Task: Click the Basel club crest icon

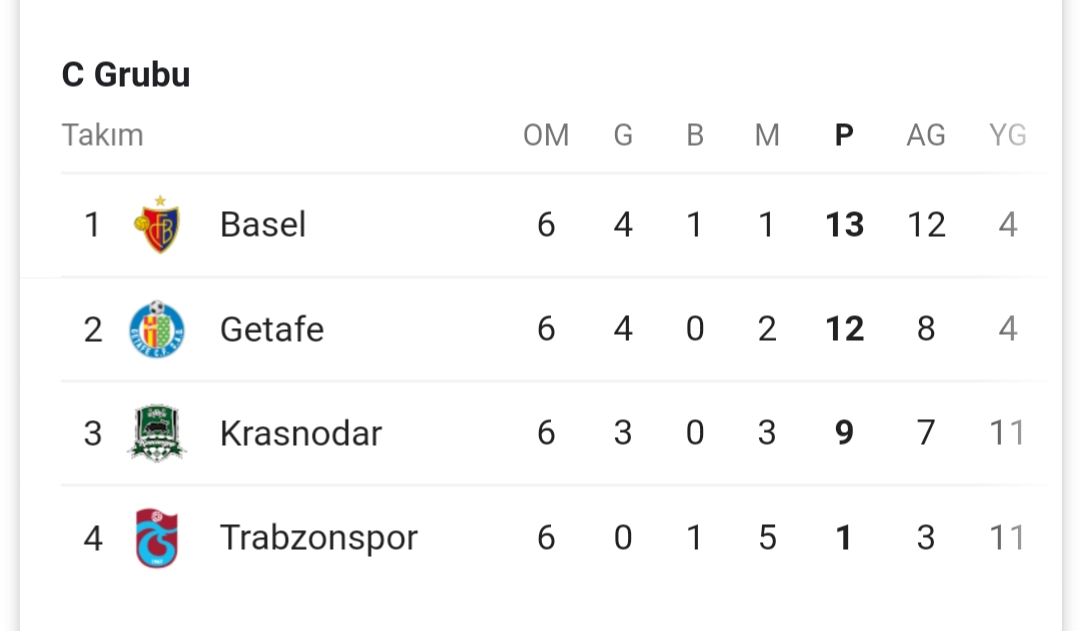Action: [158, 224]
